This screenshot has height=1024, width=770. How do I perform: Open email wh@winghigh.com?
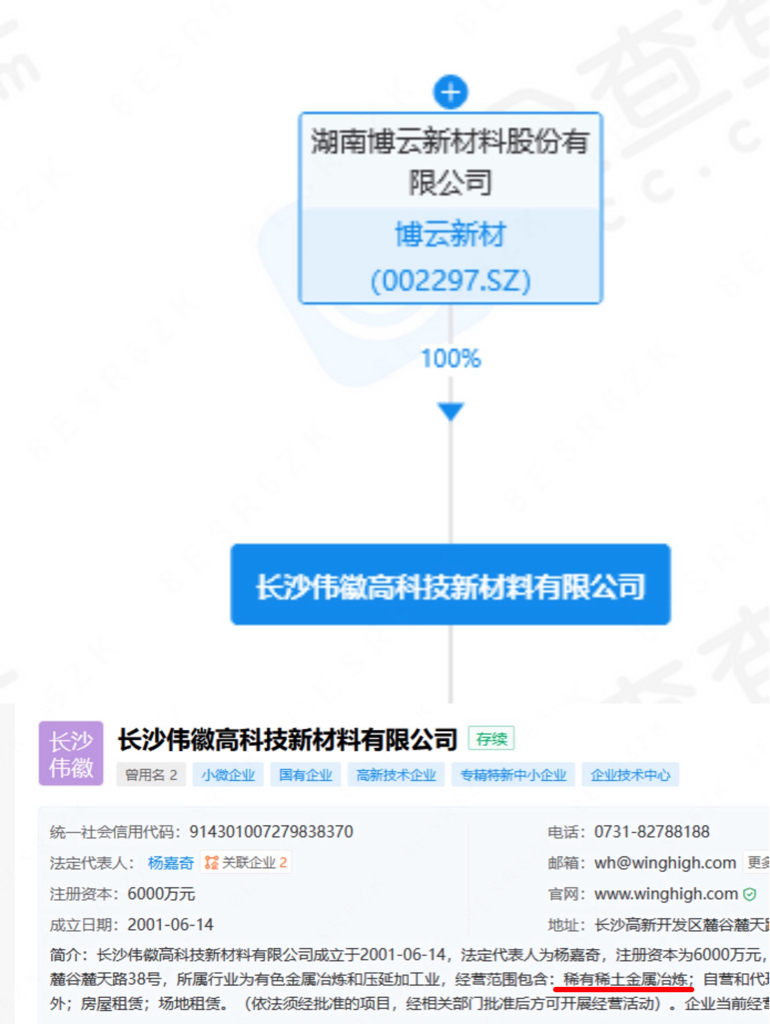point(665,863)
